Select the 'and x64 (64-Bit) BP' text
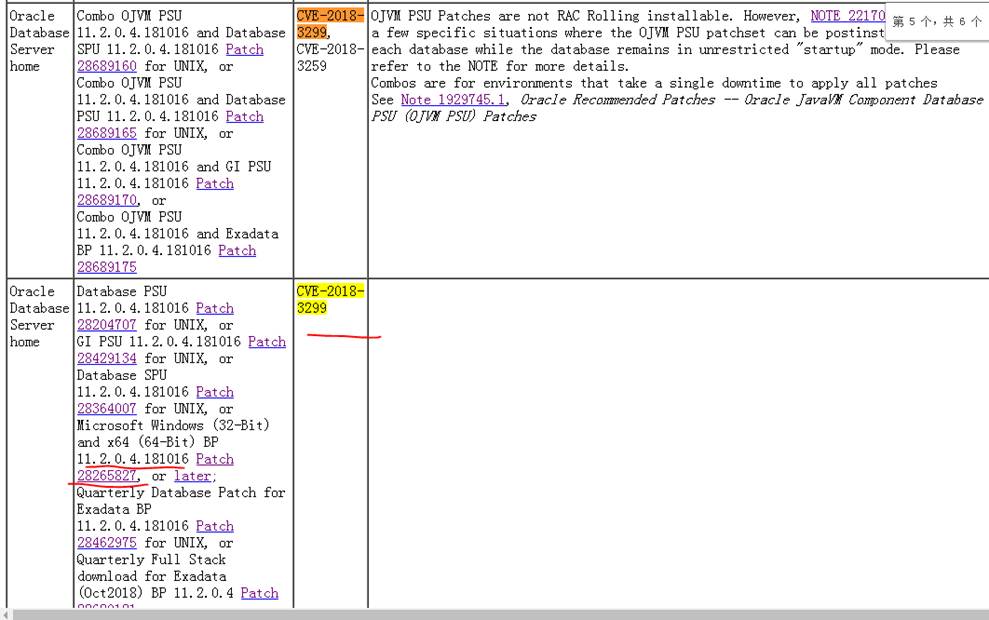Screen dimensions: 989x620 click(148, 442)
